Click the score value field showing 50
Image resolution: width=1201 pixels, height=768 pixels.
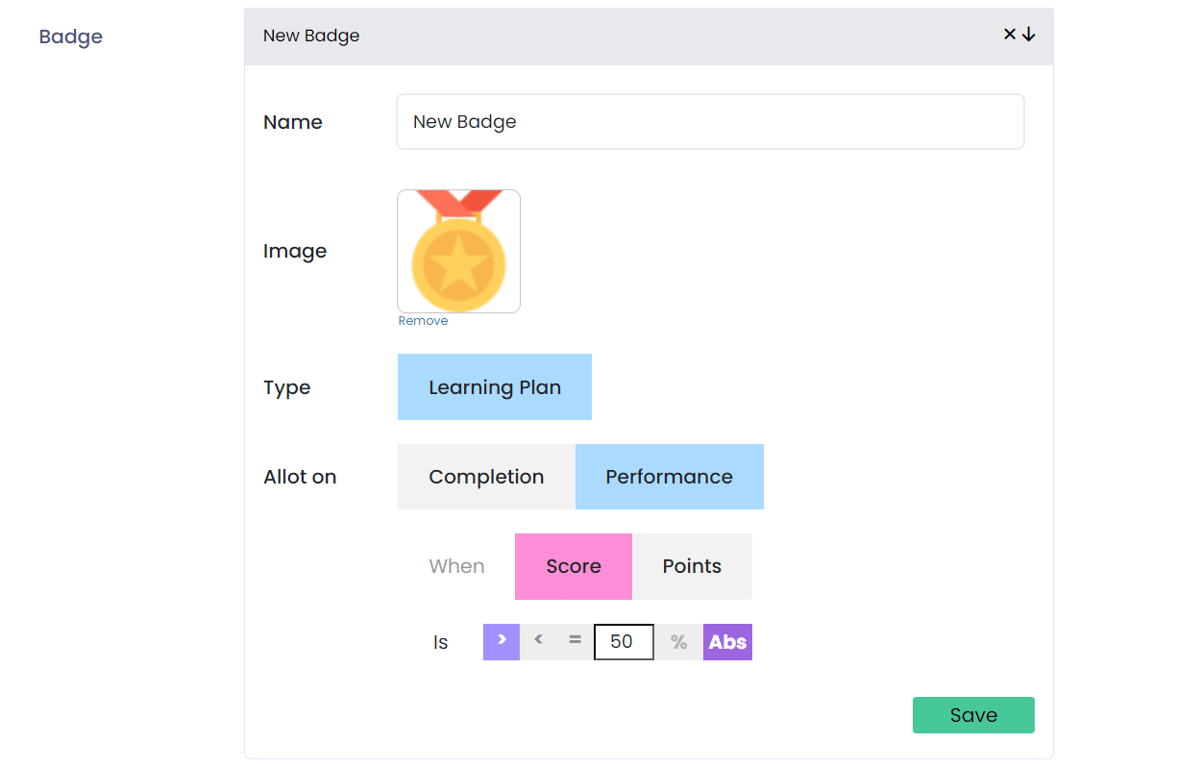point(623,642)
